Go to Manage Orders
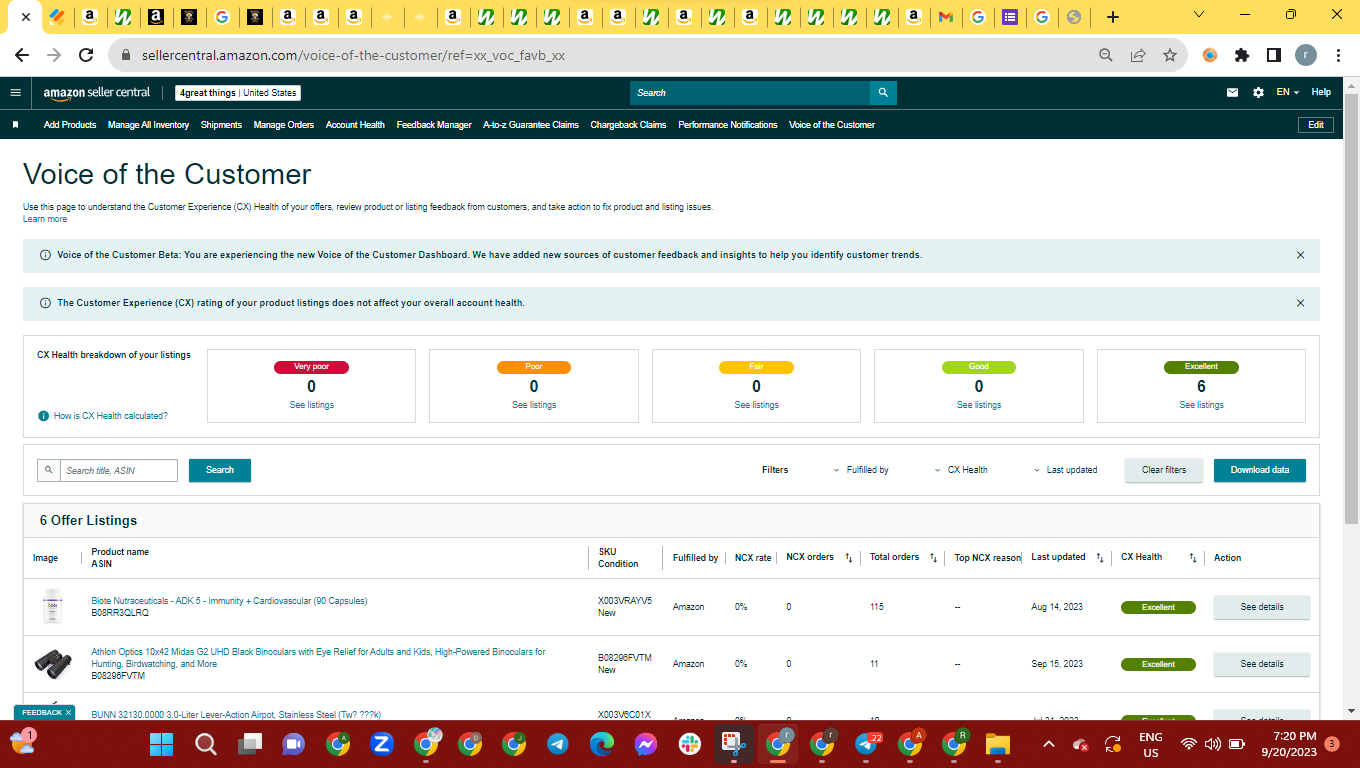Image resolution: width=1360 pixels, height=768 pixels. [284, 125]
